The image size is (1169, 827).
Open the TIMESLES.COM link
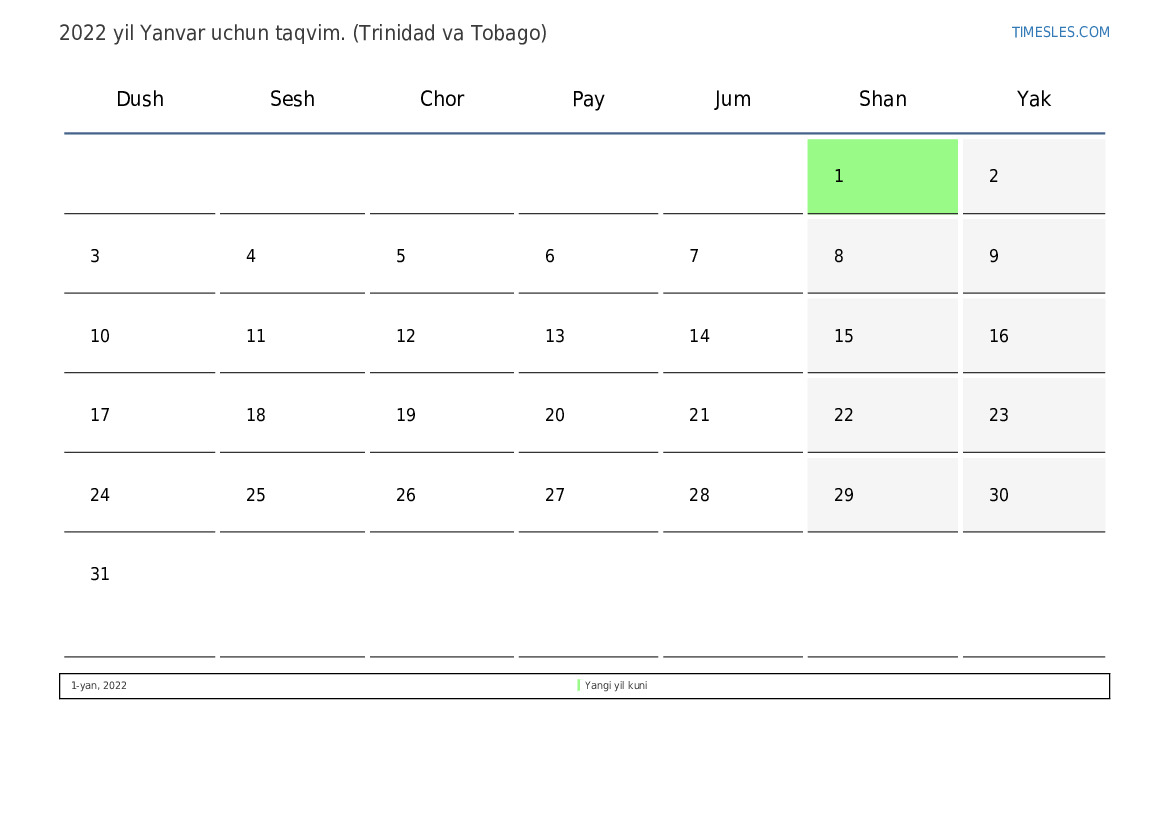[1060, 32]
